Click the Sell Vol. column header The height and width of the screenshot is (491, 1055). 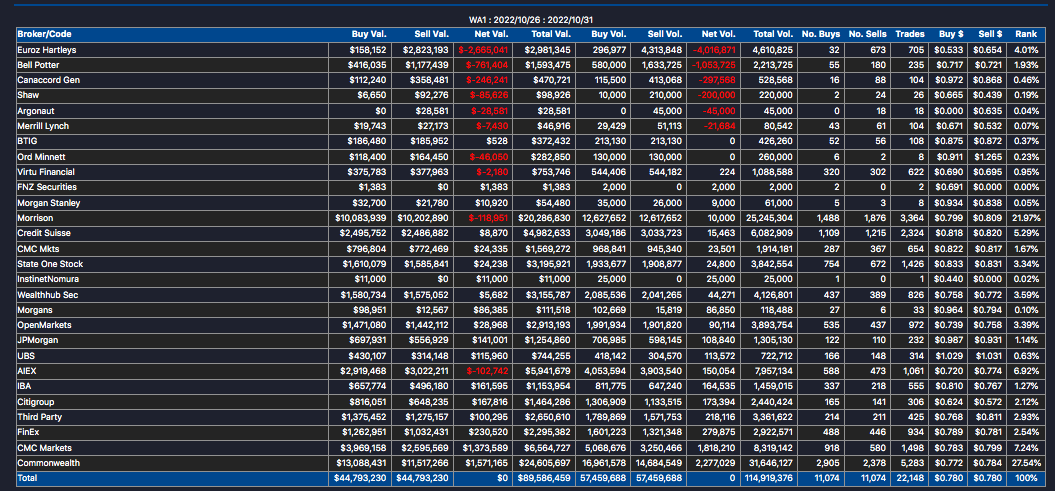tap(664, 34)
